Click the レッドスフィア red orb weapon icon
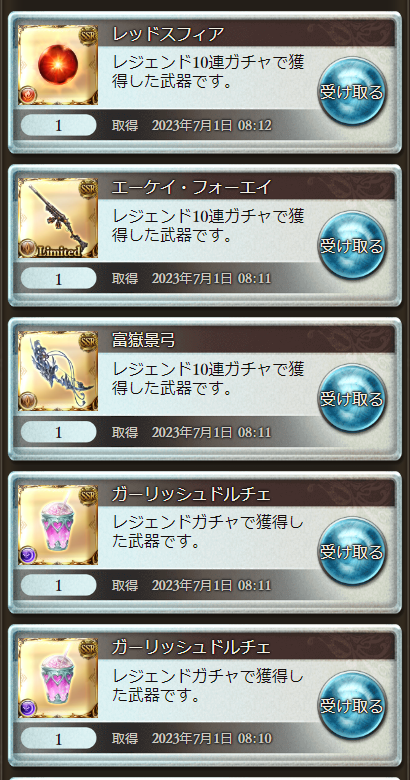The height and width of the screenshot is (780, 410). (x=58, y=65)
